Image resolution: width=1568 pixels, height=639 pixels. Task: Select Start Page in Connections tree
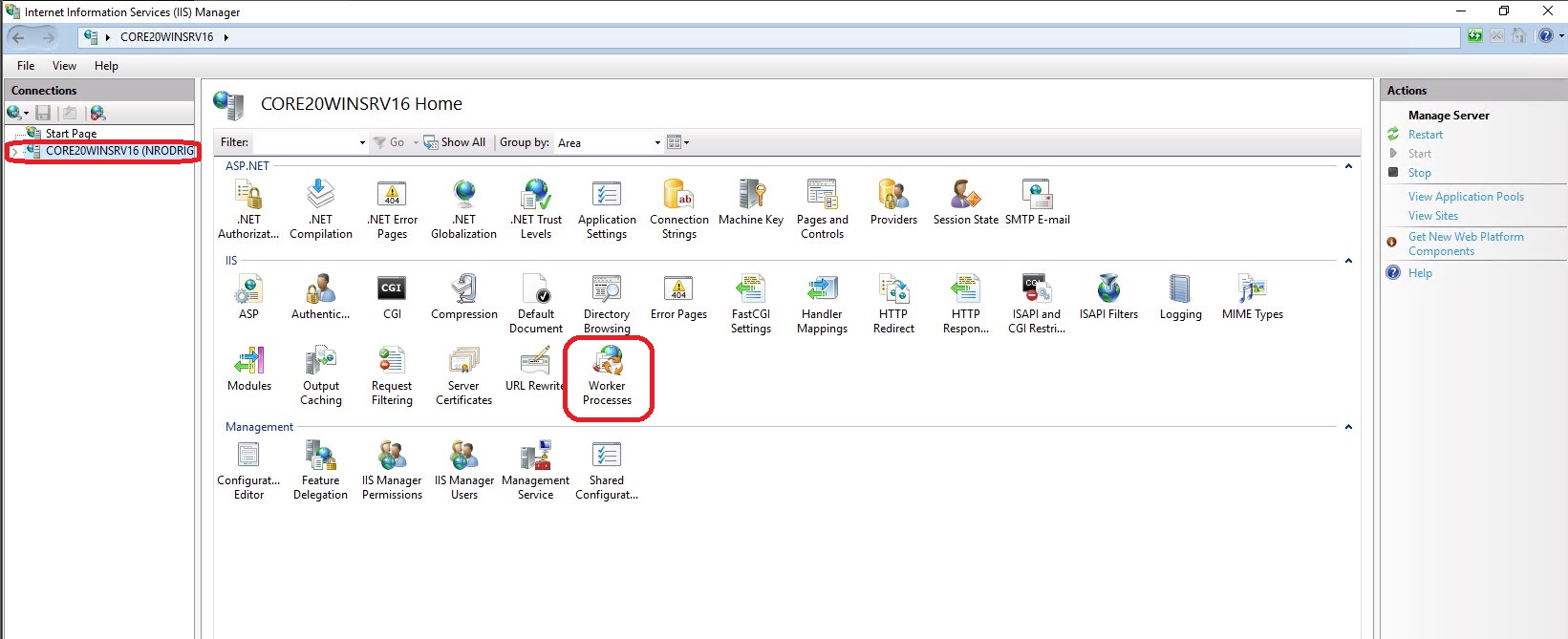tap(71, 134)
